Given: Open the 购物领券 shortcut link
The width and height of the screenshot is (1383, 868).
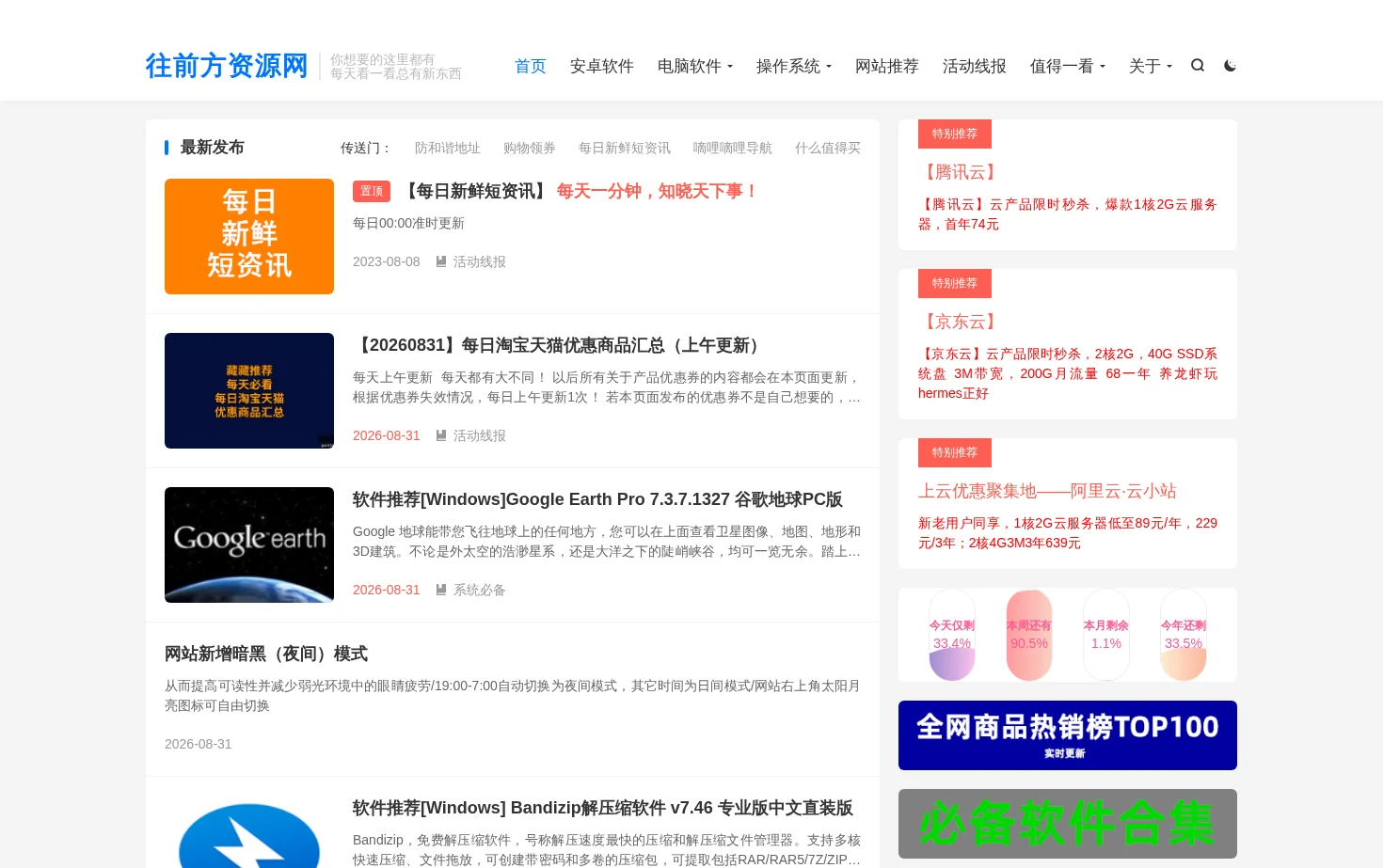Looking at the screenshot, I should tap(530, 148).
